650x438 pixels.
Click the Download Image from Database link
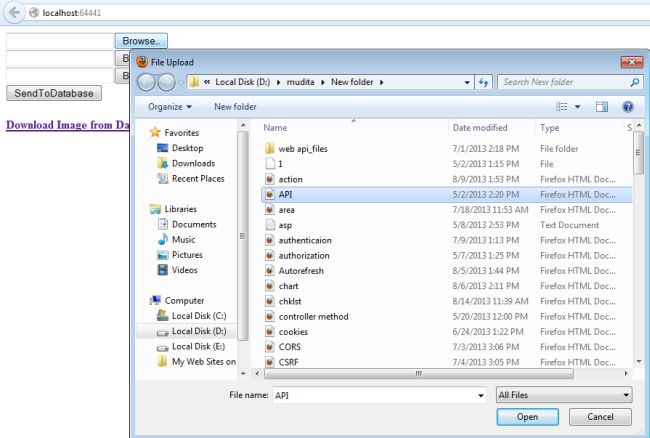coord(68,125)
